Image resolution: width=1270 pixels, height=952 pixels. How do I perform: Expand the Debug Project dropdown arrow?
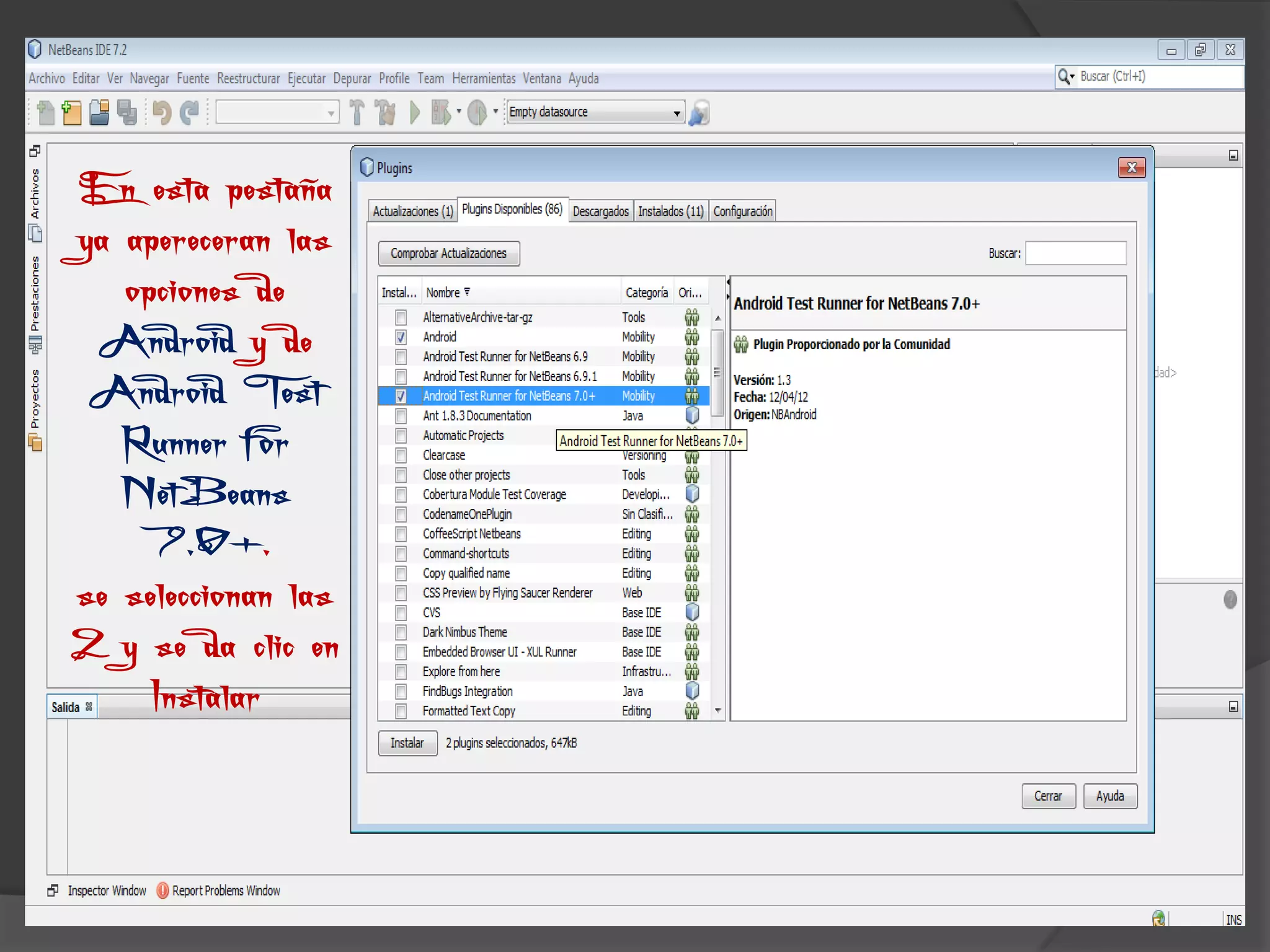(459, 112)
